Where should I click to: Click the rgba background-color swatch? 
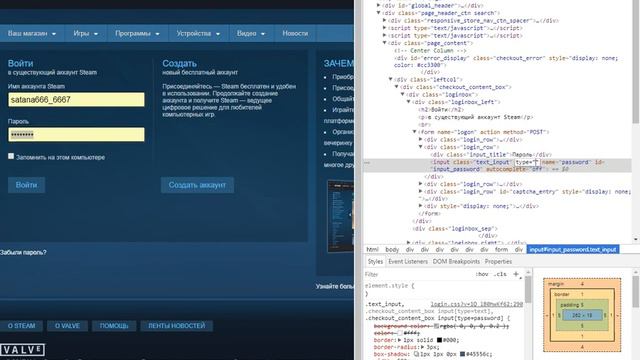pos(436,326)
